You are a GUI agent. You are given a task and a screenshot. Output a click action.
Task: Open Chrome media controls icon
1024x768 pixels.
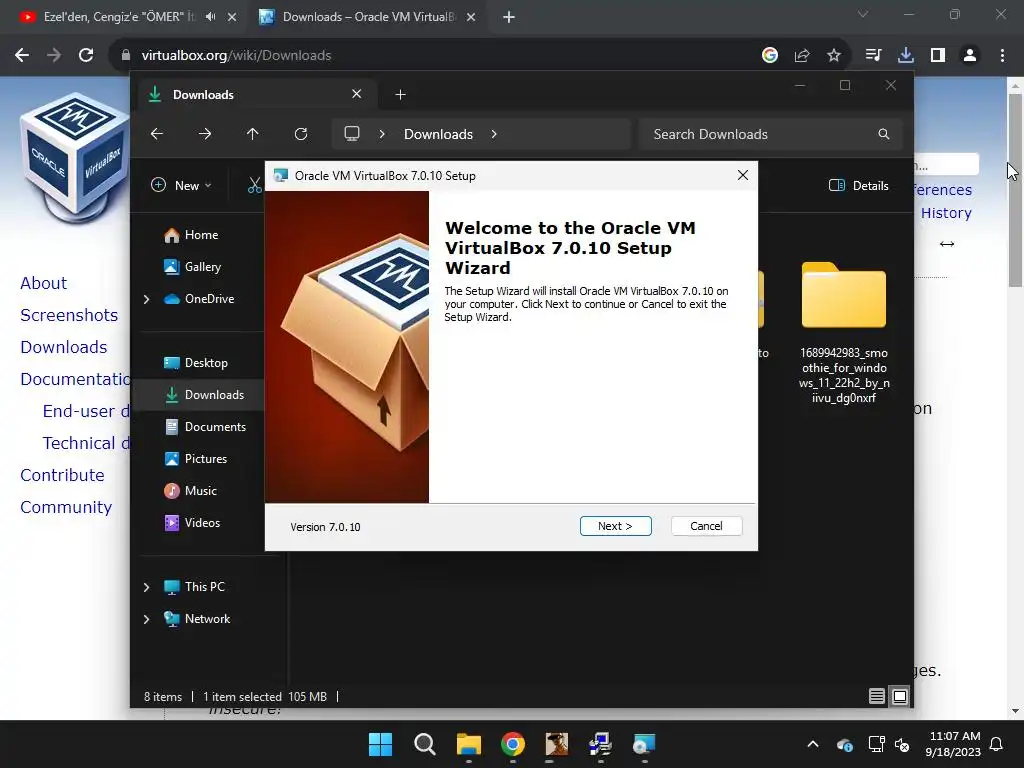[873, 56]
